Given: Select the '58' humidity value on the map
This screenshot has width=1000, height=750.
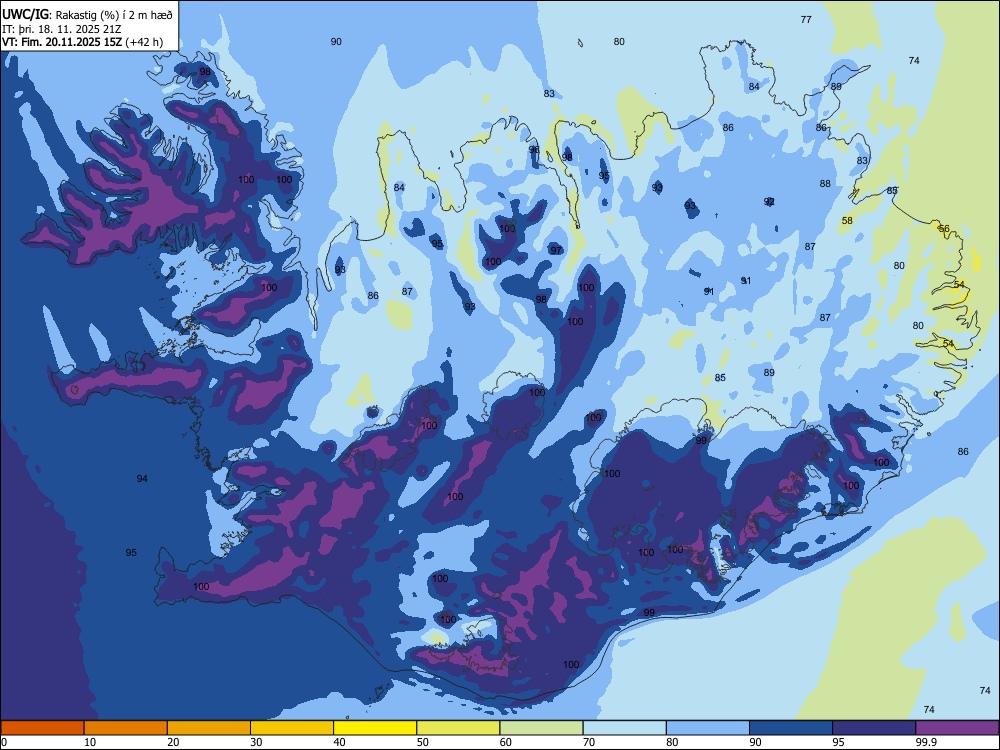Looking at the screenshot, I should coord(847,221).
